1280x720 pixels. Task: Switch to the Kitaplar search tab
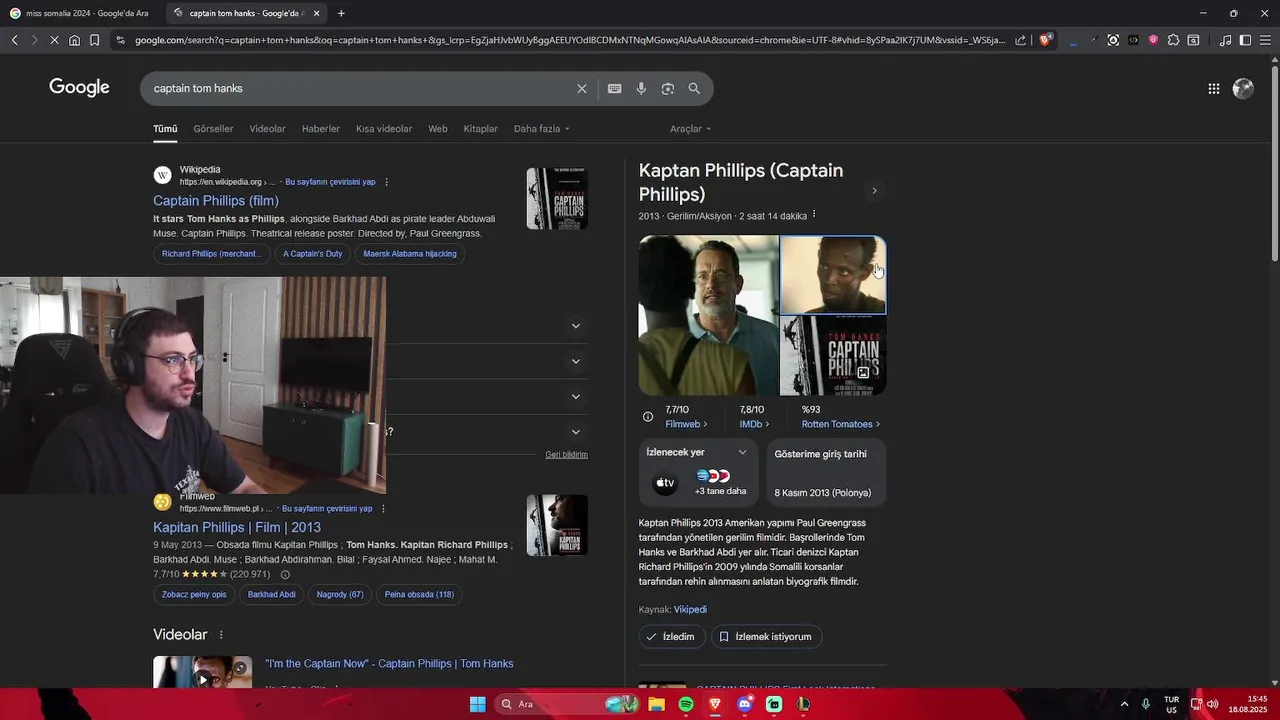480,129
